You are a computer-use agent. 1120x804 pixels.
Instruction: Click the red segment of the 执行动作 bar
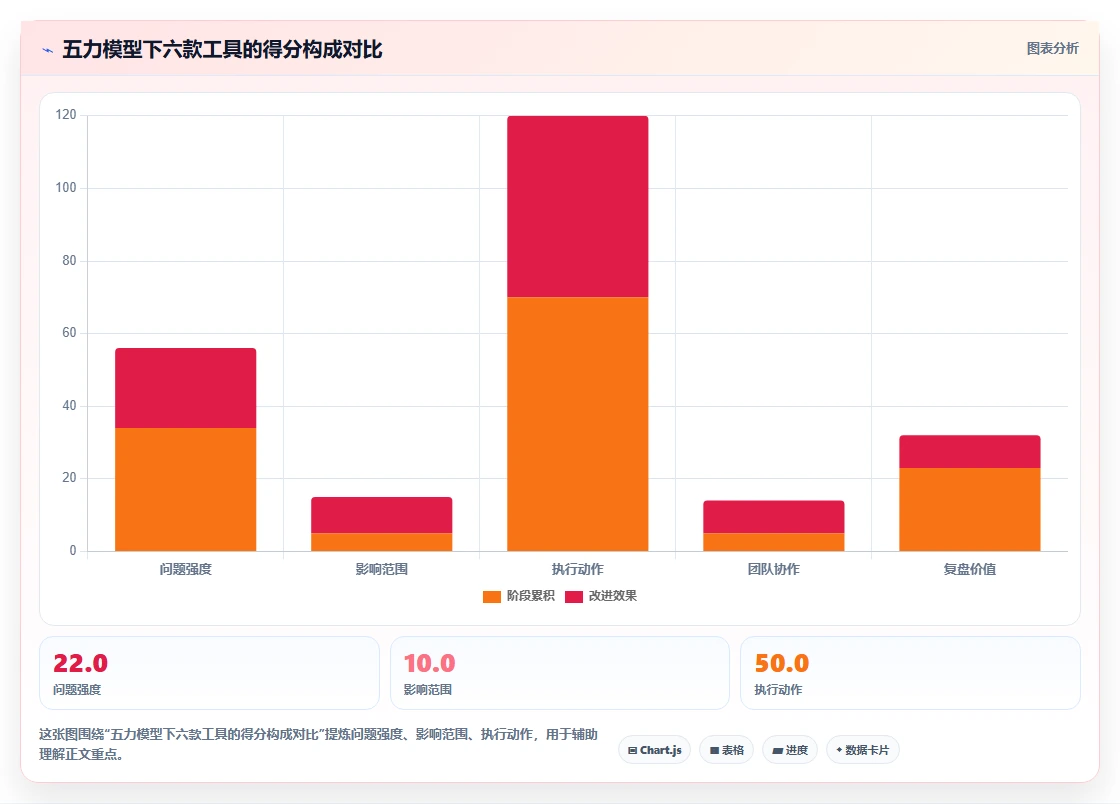pos(578,206)
